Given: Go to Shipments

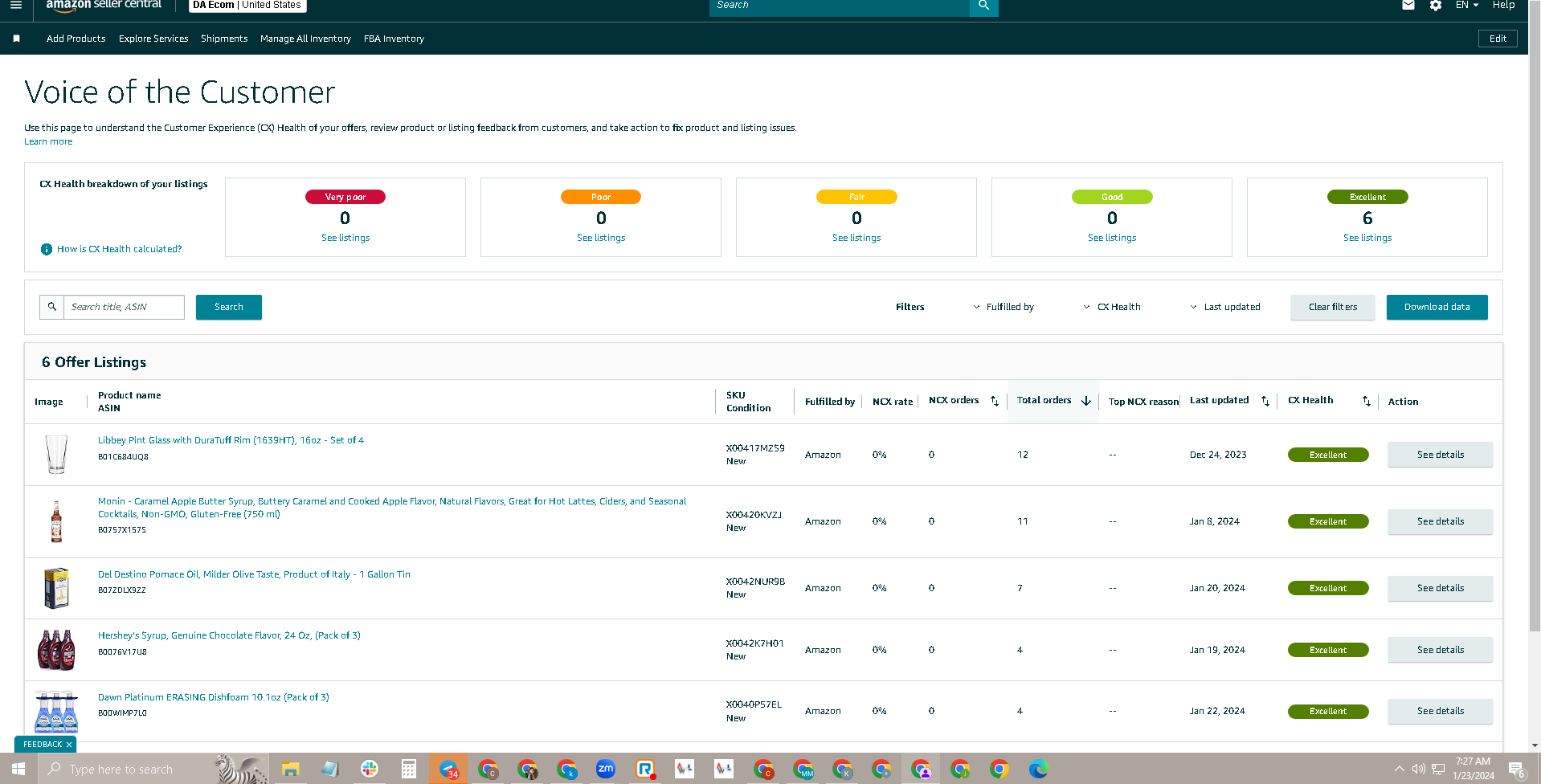Looking at the screenshot, I should click(x=224, y=39).
